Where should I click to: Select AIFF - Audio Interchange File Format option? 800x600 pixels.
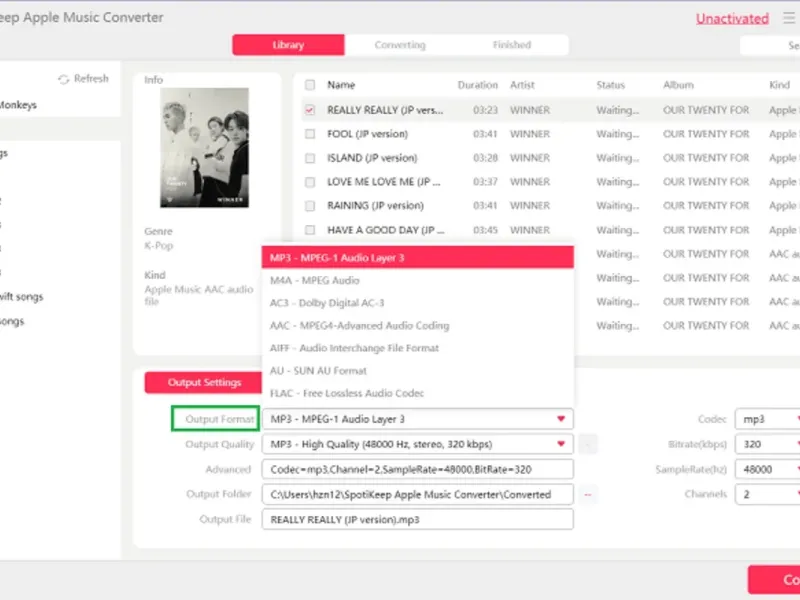coord(417,348)
